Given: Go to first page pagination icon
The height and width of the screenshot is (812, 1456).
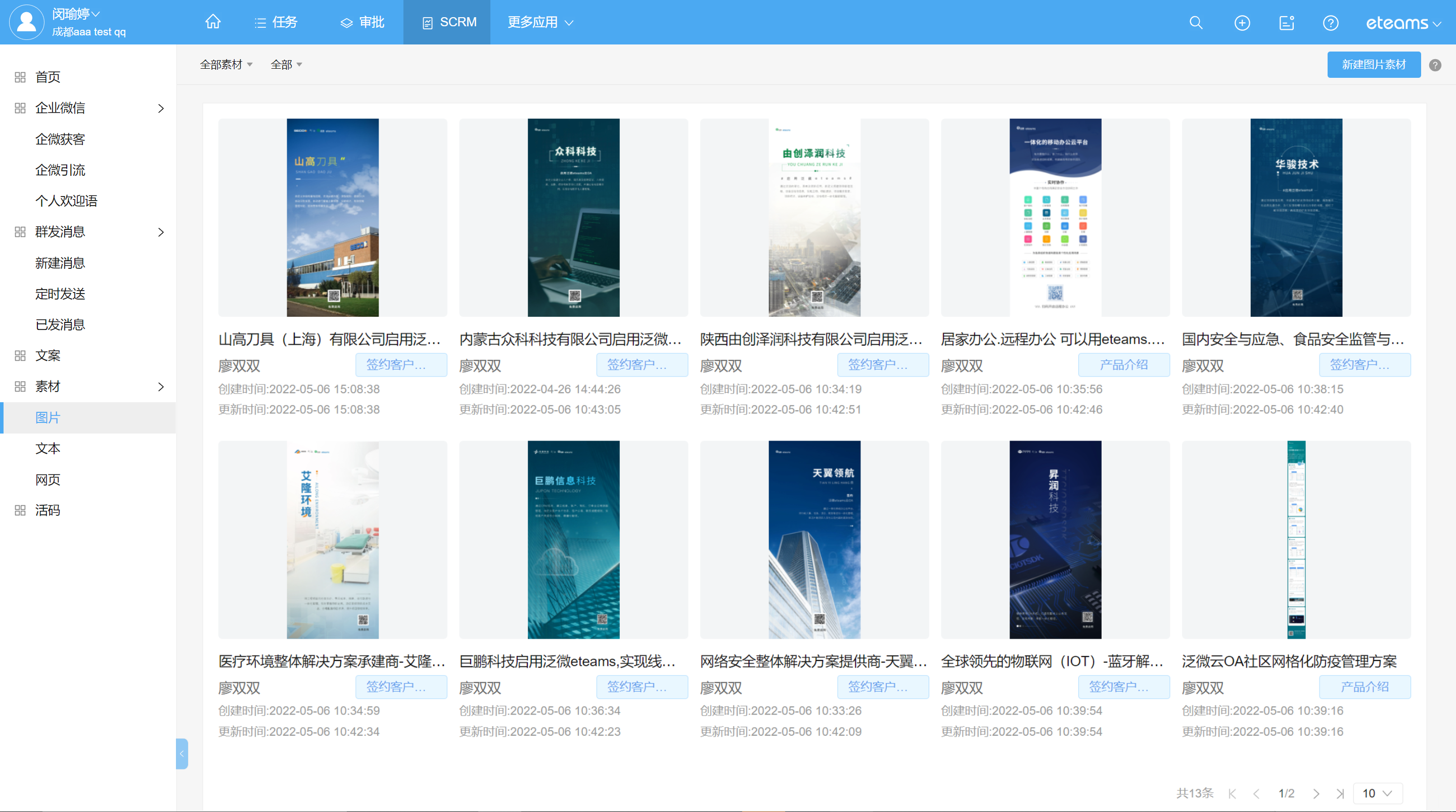Looking at the screenshot, I should 1232,793.
